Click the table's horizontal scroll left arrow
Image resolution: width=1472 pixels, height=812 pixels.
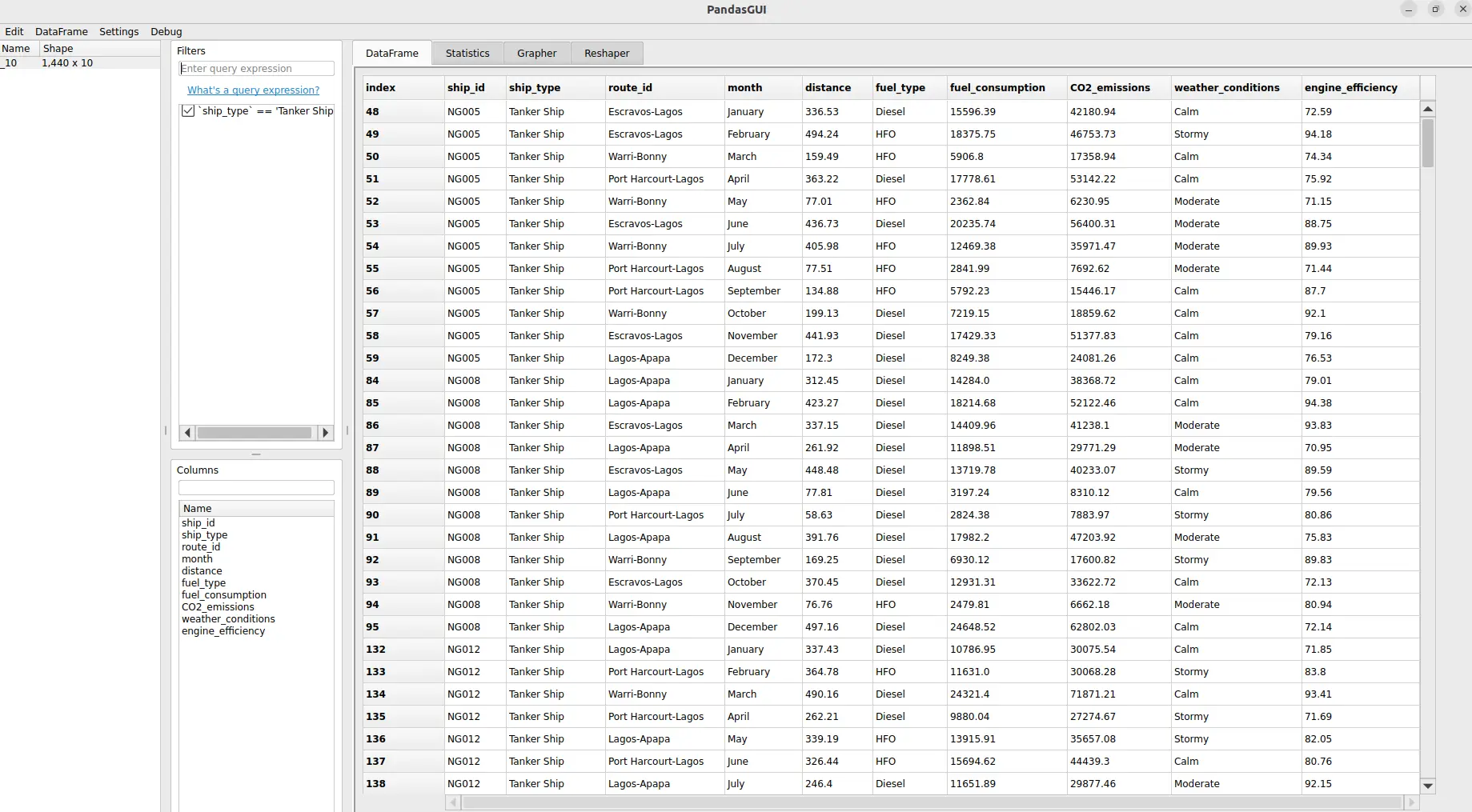tap(453, 802)
